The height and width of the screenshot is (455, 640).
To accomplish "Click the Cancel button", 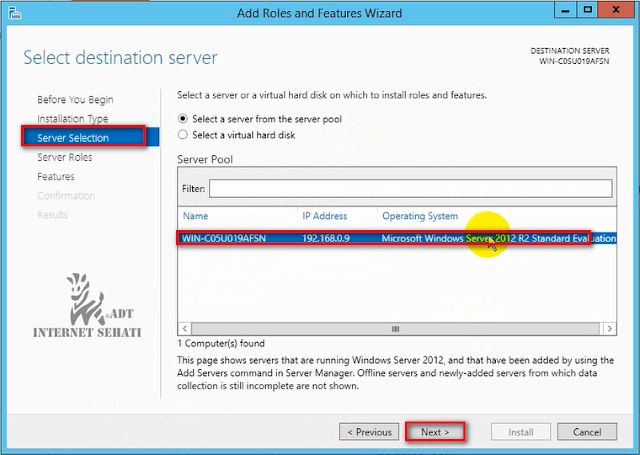I will coord(587,432).
